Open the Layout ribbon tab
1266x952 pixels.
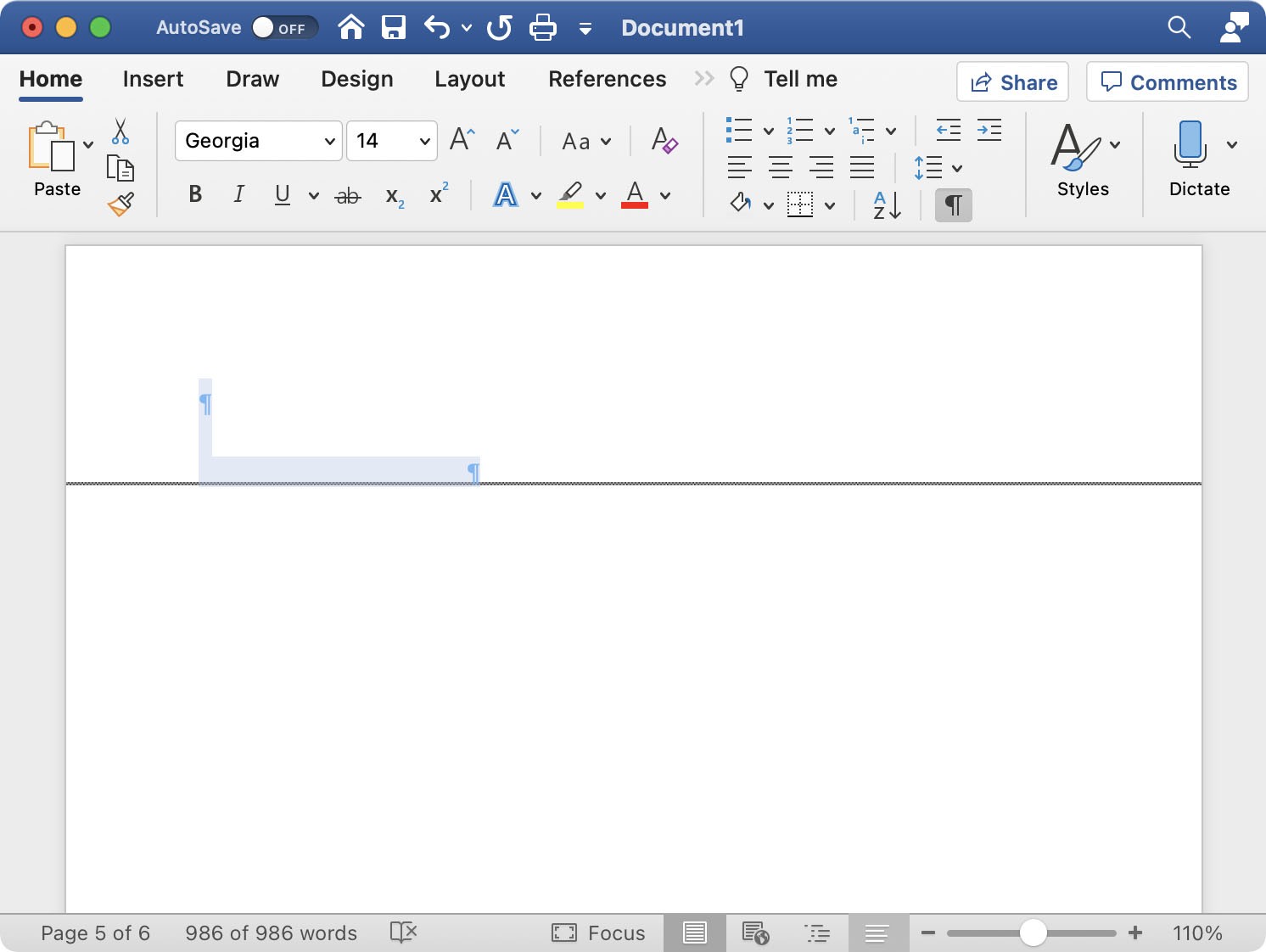(469, 79)
